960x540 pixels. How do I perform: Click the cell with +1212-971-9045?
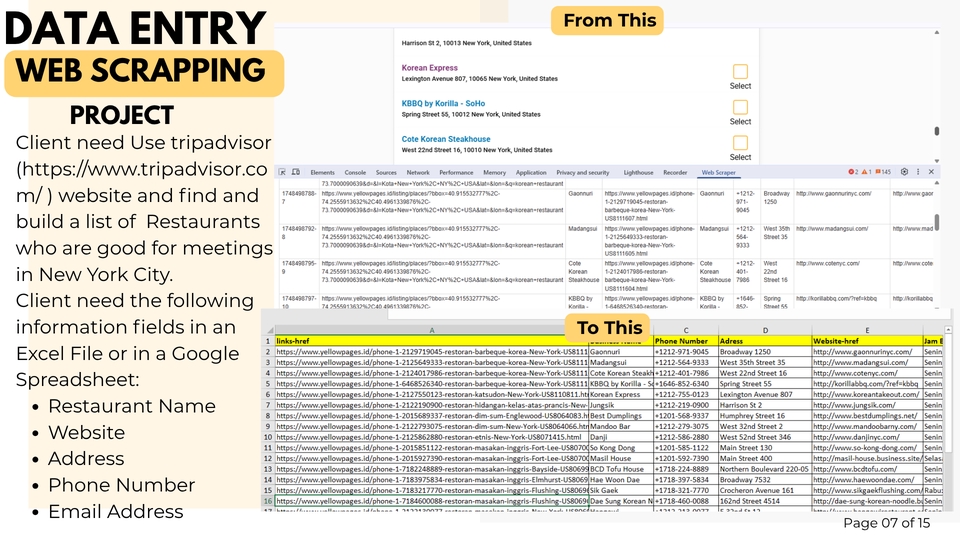[x=686, y=352]
